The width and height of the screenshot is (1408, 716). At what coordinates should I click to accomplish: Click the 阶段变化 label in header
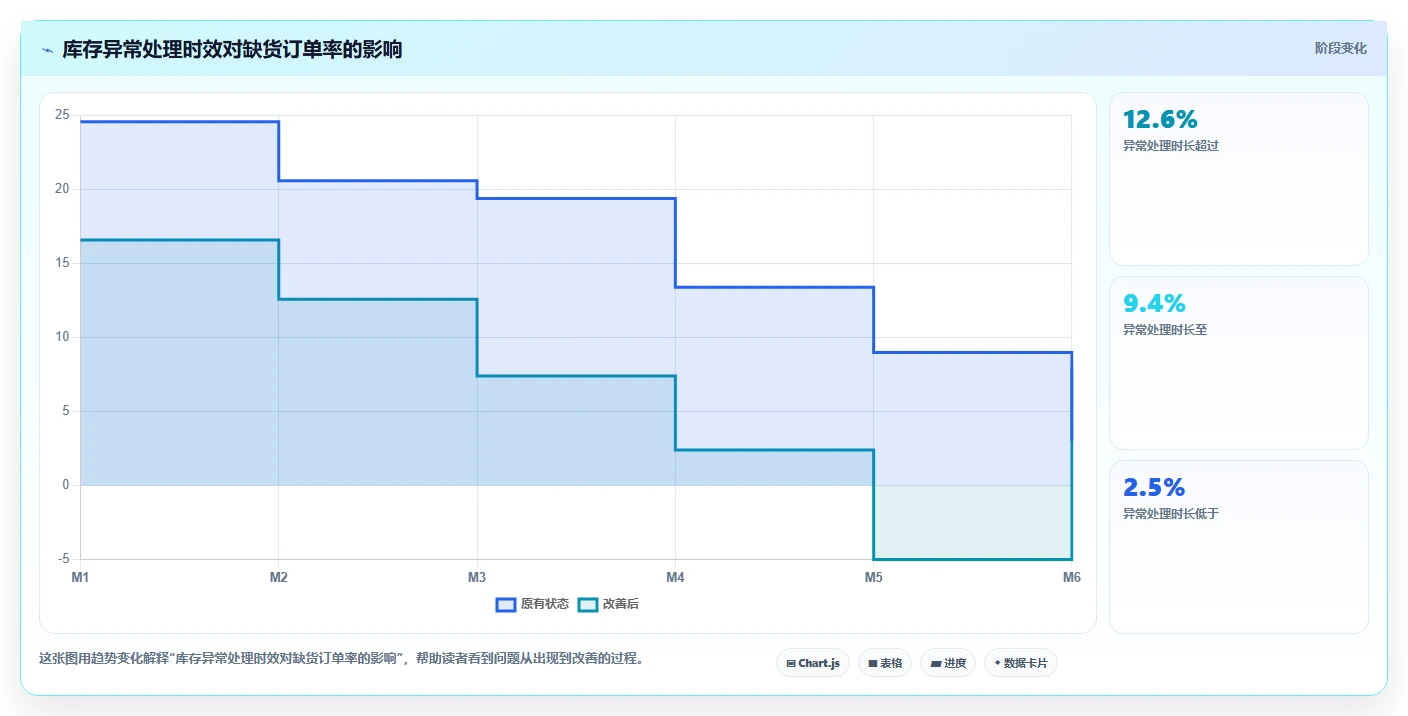pos(1340,48)
